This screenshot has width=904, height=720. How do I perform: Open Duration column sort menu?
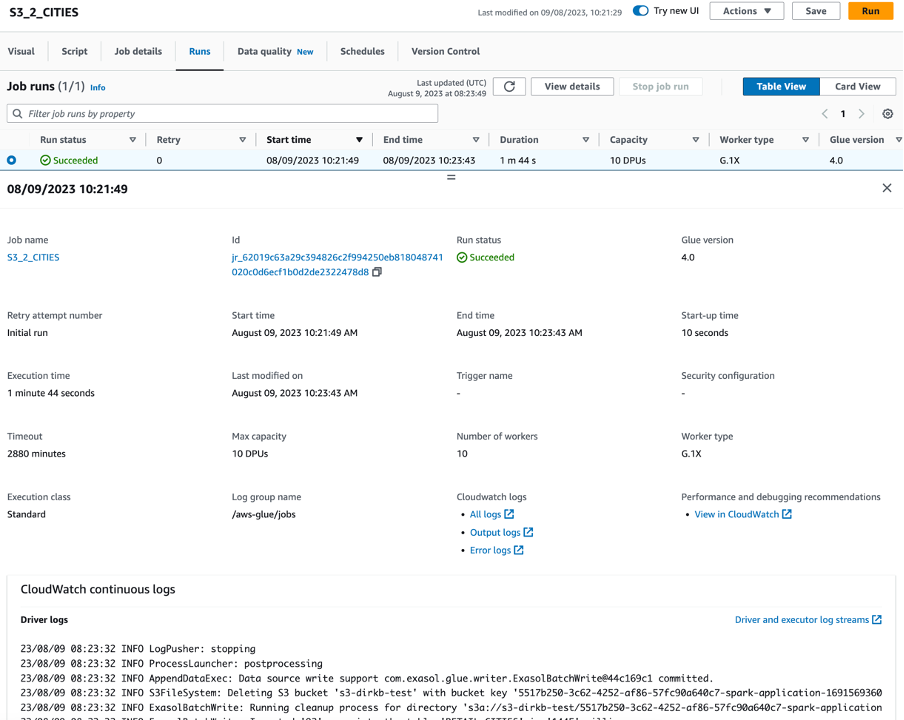(x=586, y=140)
